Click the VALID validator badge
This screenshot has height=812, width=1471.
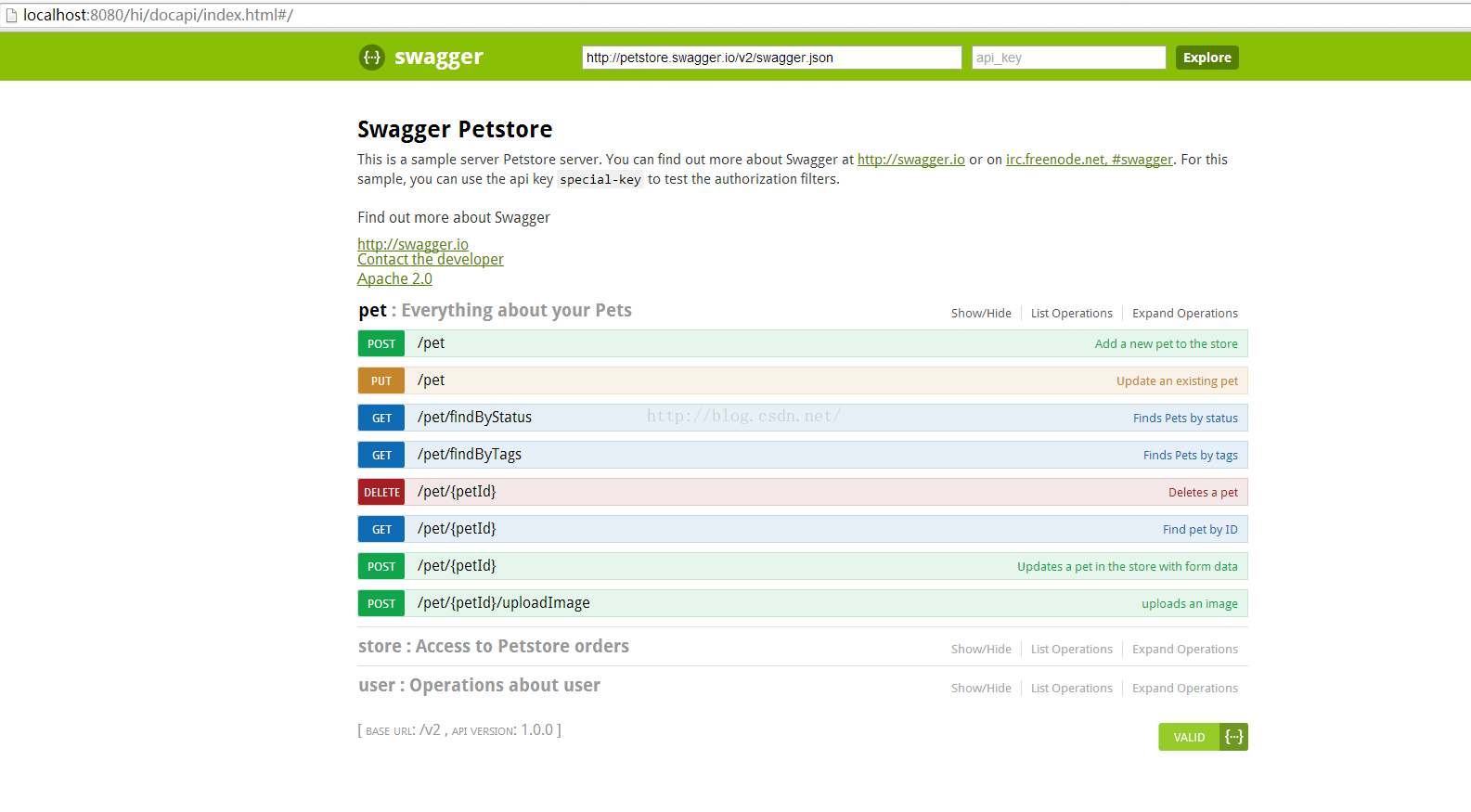click(1189, 737)
